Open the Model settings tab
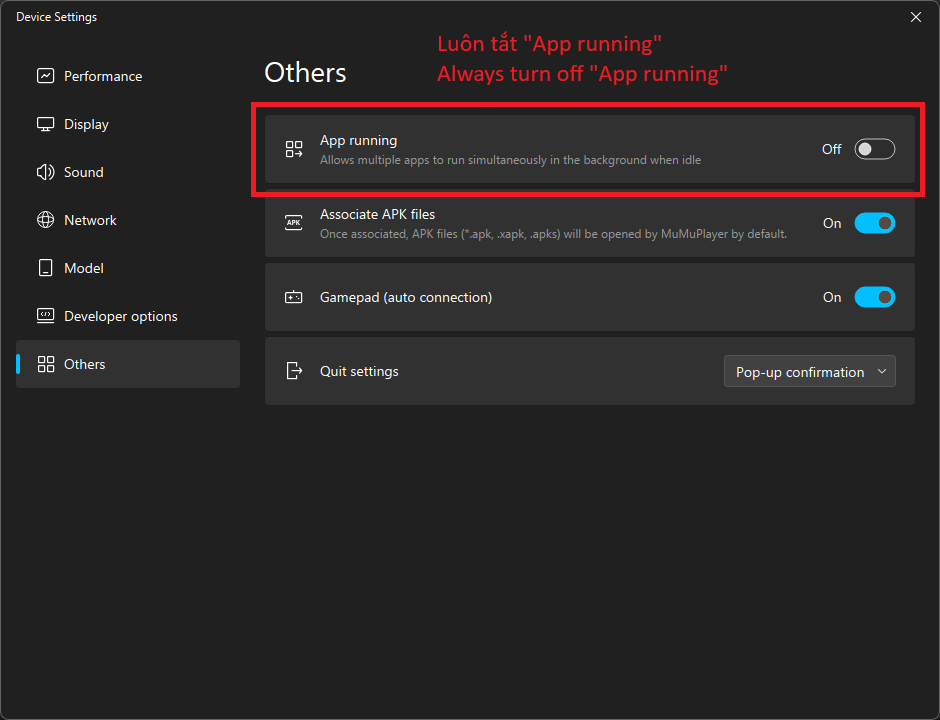 128,268
